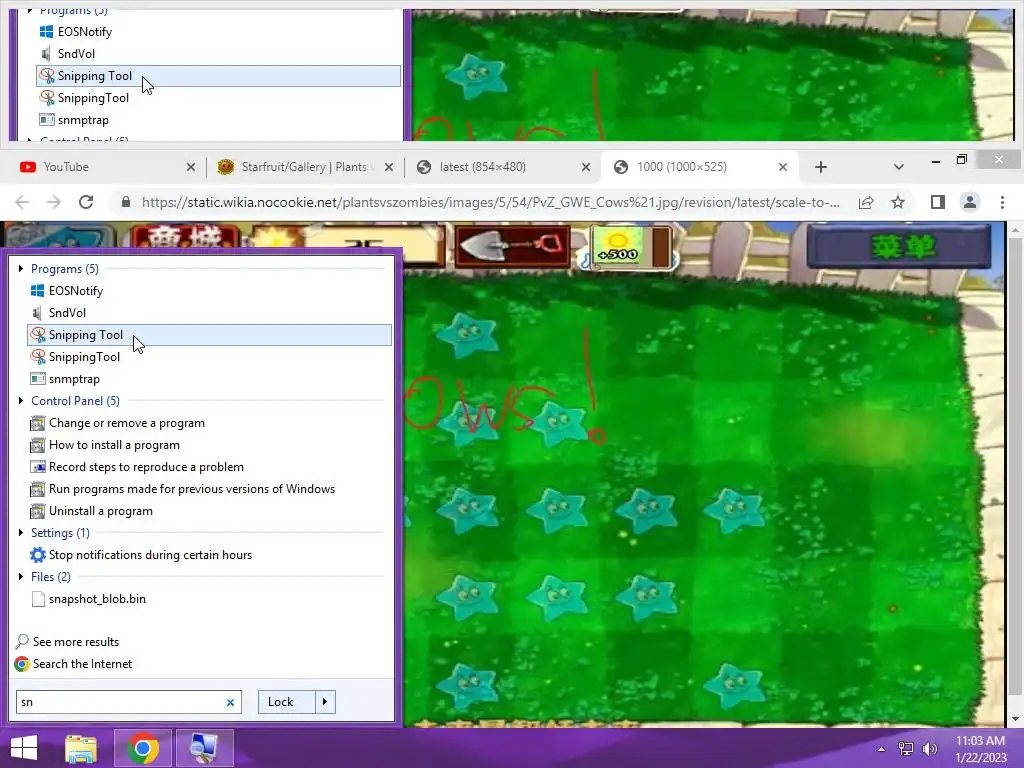Open the network tray icon
The image size is (1024, 768).
click(x=906, y=748)
